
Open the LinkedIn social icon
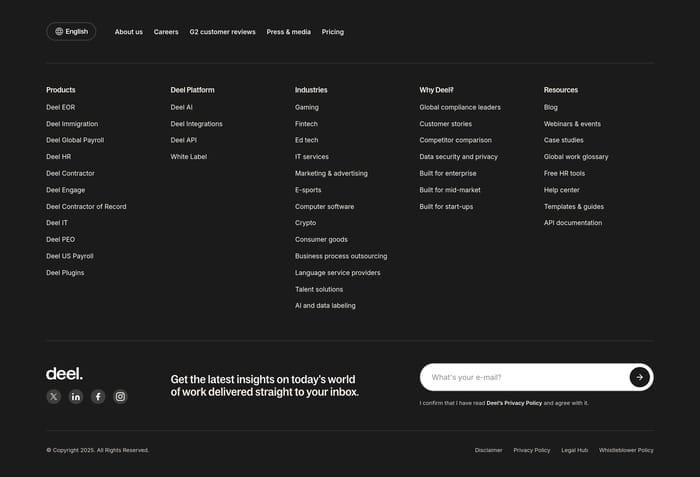click(76, 397)
